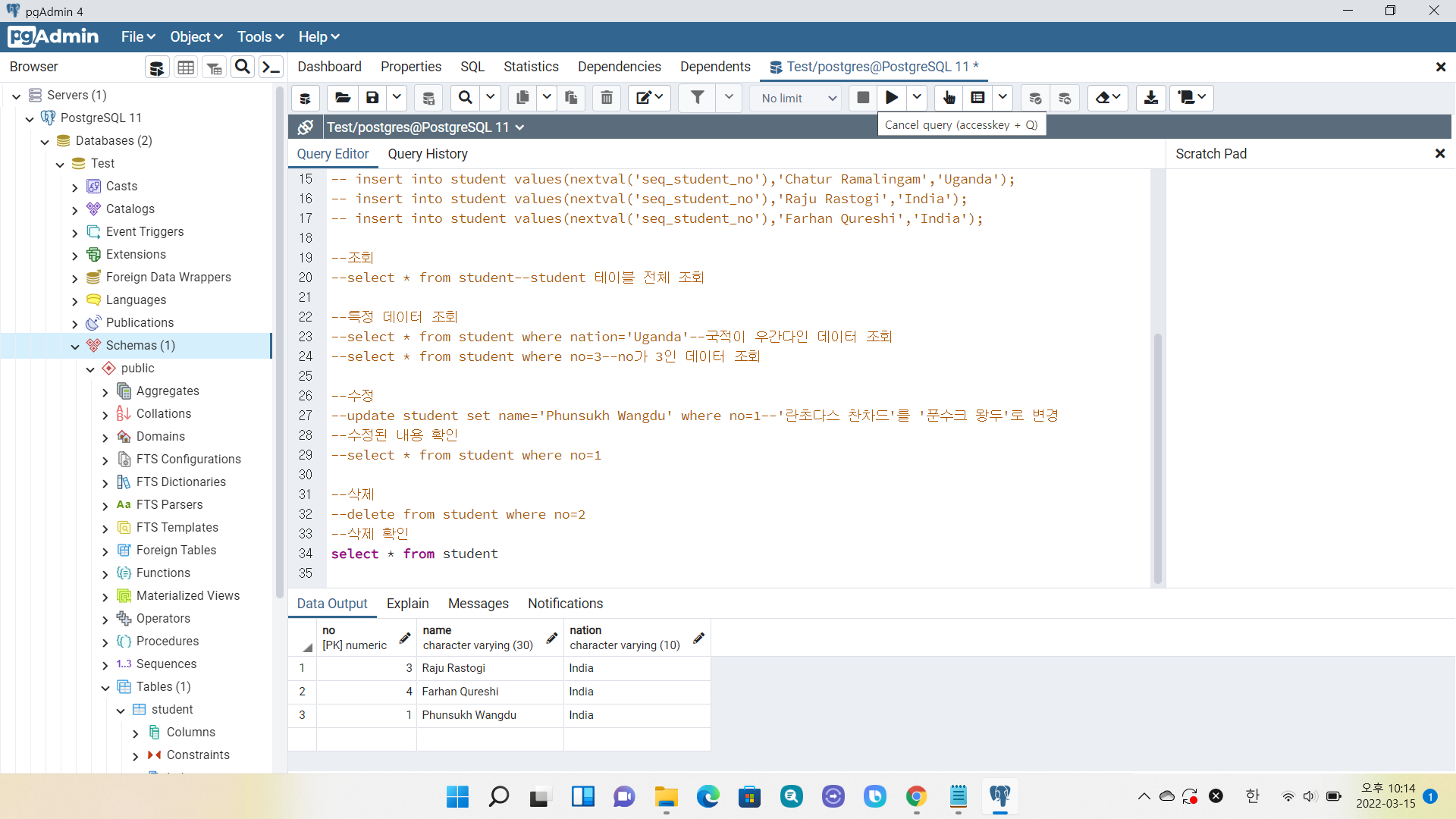Click the Filter rows funnel icon
Screen dimensions: 1456x819
click(697, 98)
